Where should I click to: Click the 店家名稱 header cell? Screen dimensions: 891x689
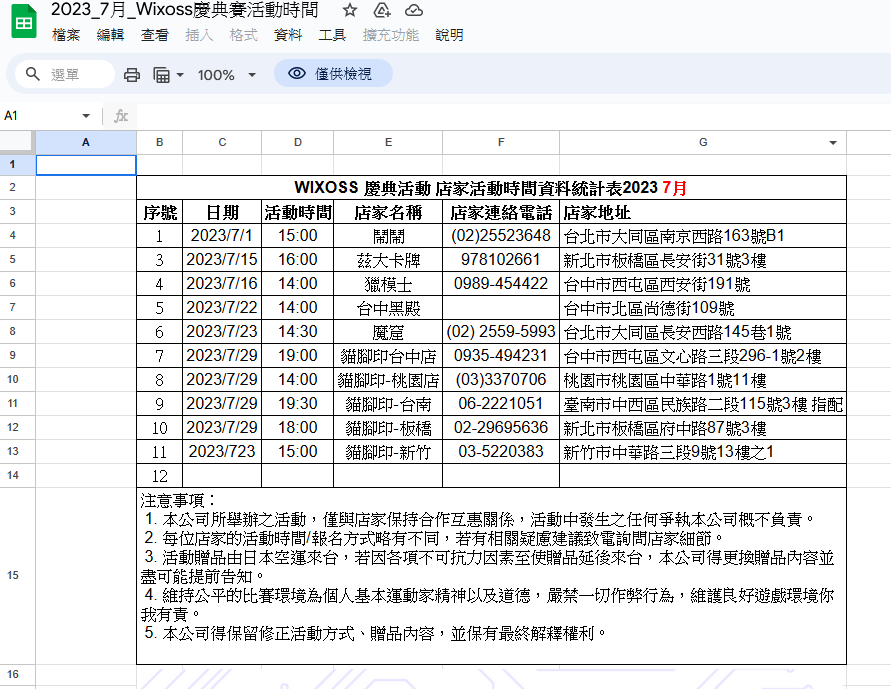tap(388, 212)
